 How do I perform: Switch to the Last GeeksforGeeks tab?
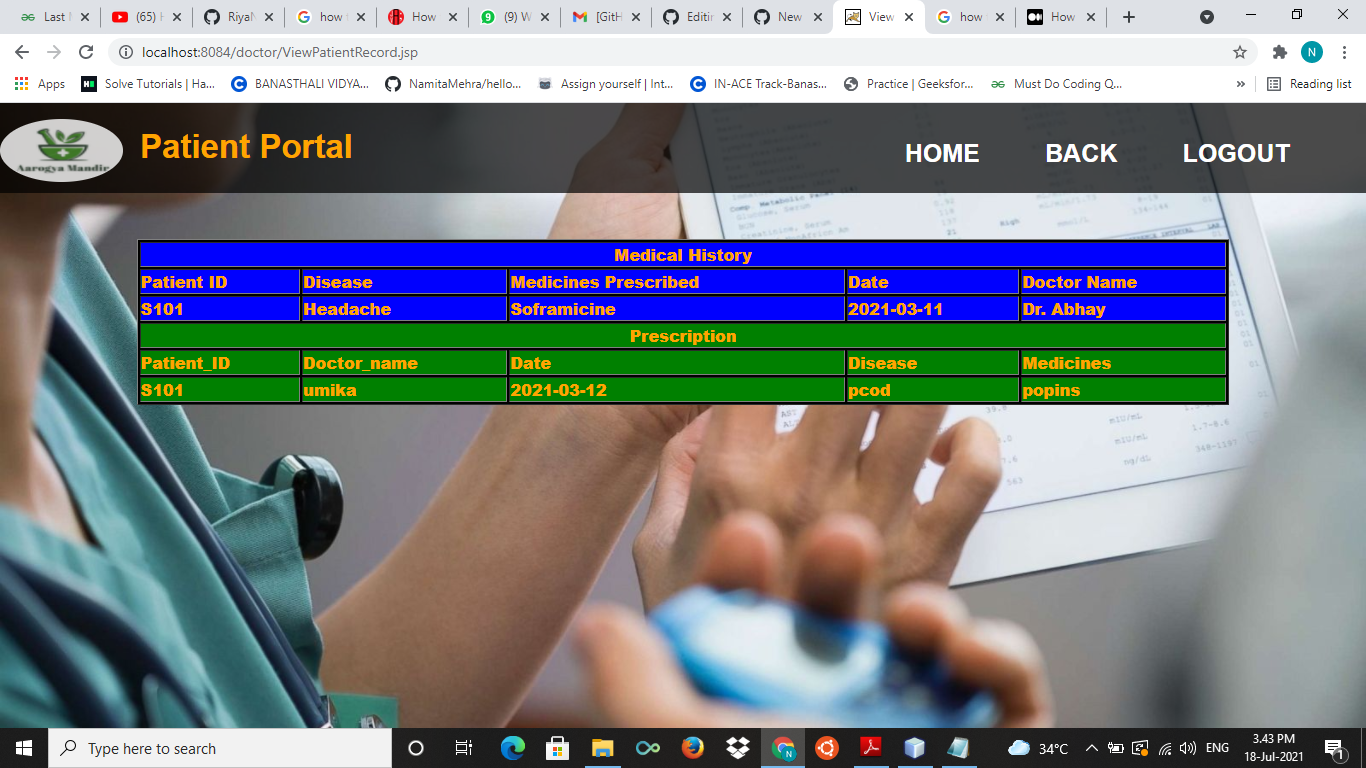(x=55, y=17)
